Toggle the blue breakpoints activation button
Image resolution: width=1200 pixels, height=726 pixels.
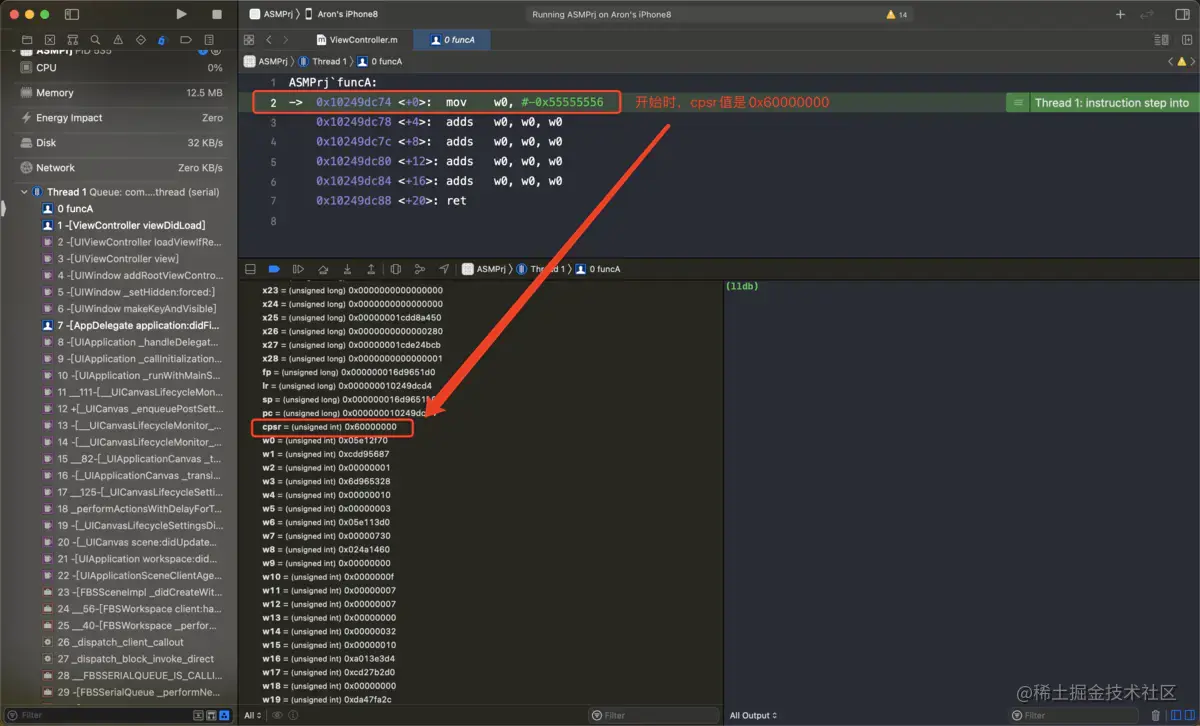(x=274, y=269)
